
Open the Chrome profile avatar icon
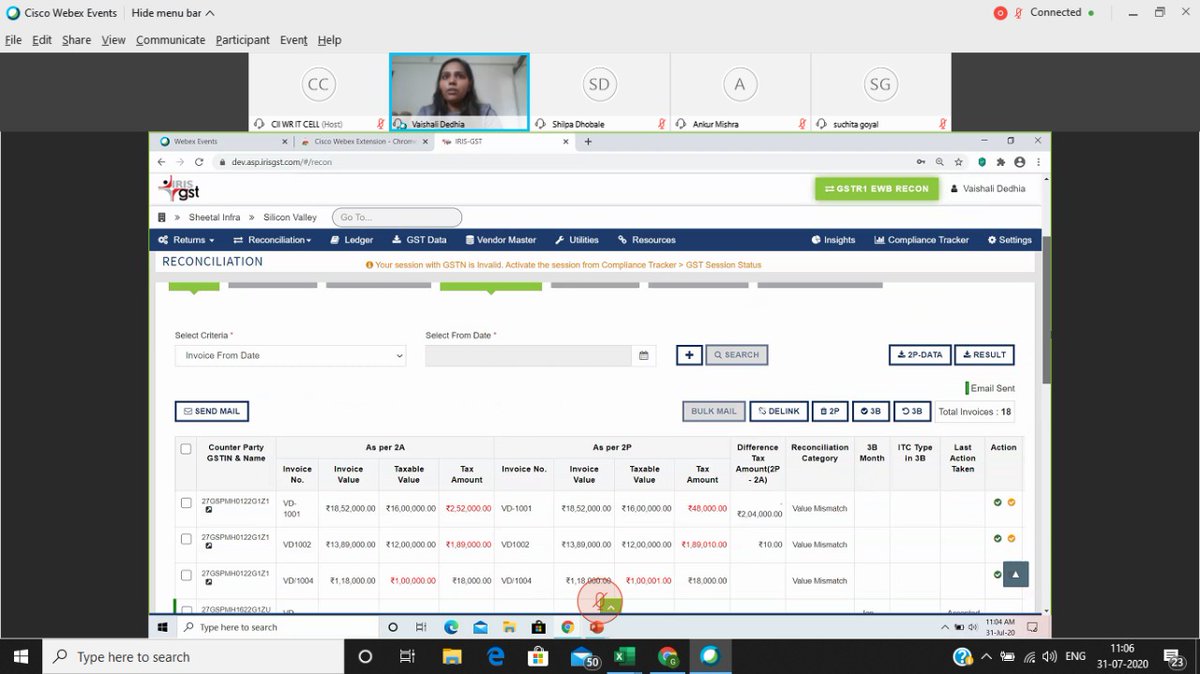click(1019, 161)
